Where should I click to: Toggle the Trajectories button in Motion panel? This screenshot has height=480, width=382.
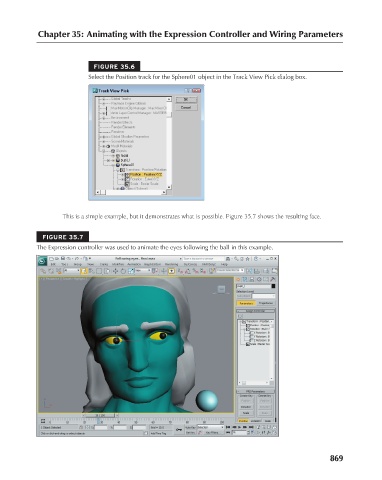266,303
